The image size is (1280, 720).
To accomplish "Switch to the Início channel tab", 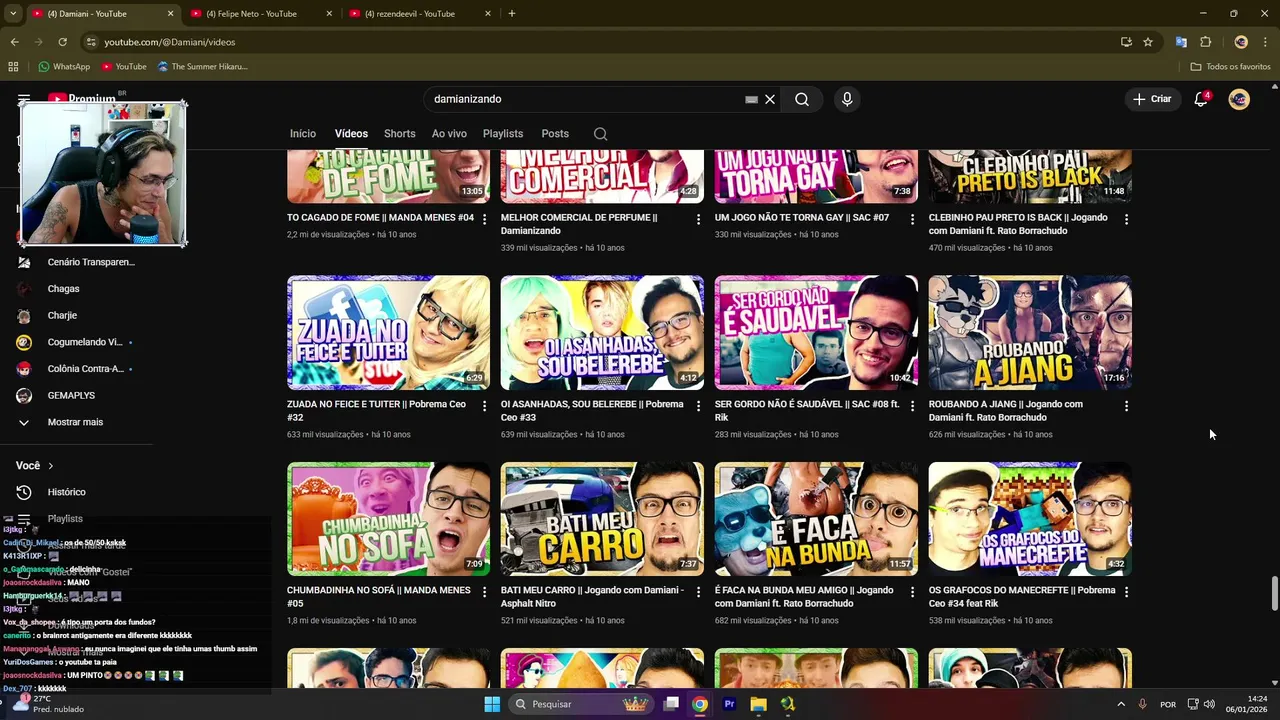I will pyautogui.click(x=303, y=134).
